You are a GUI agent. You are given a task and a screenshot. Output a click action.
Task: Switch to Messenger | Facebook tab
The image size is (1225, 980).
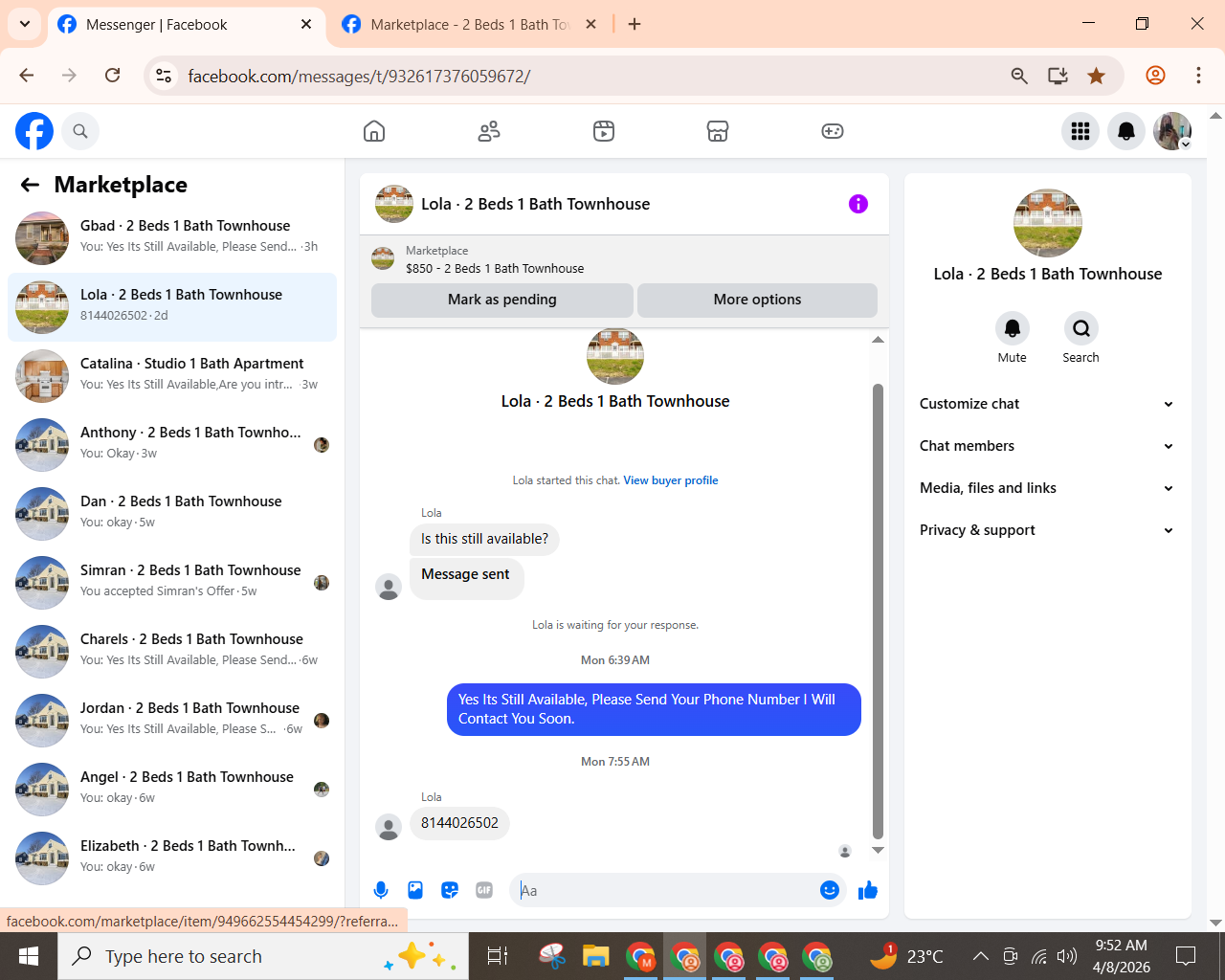click(185, 25)
